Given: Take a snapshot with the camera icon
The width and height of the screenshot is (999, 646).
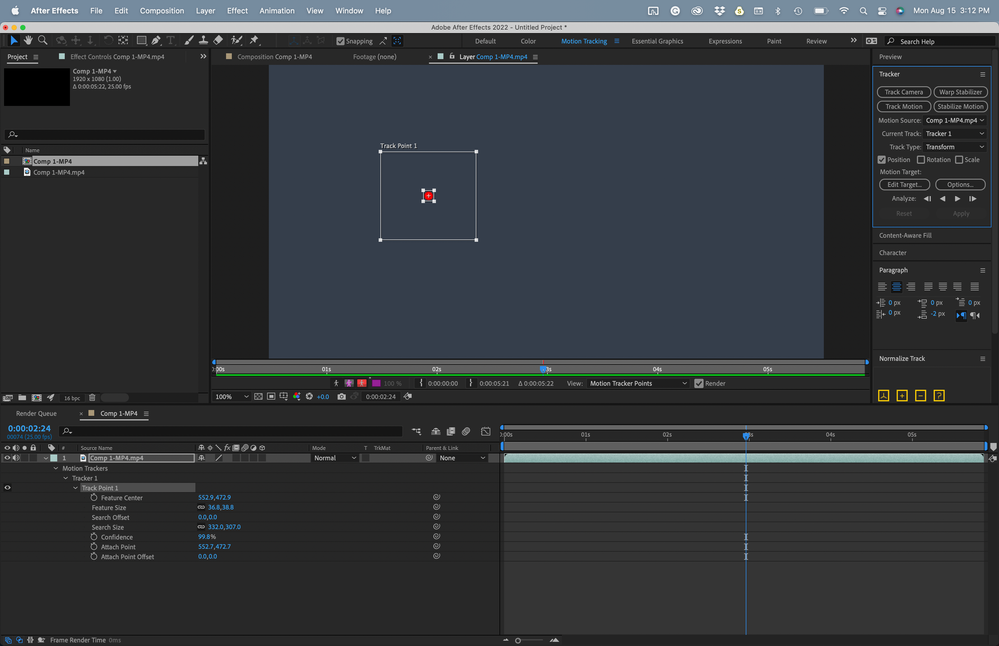Looking at the screenshot, I should 342,397.
